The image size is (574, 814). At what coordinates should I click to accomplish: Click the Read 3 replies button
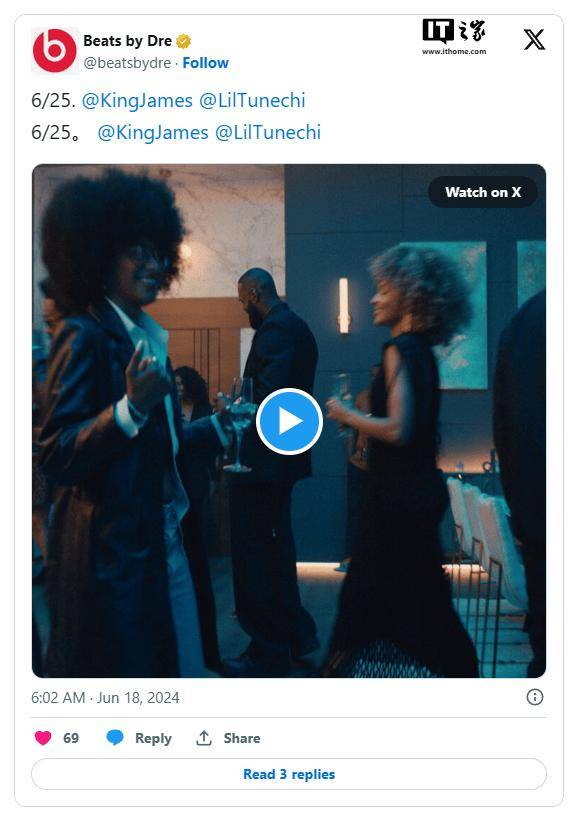(x=289, y=774)
